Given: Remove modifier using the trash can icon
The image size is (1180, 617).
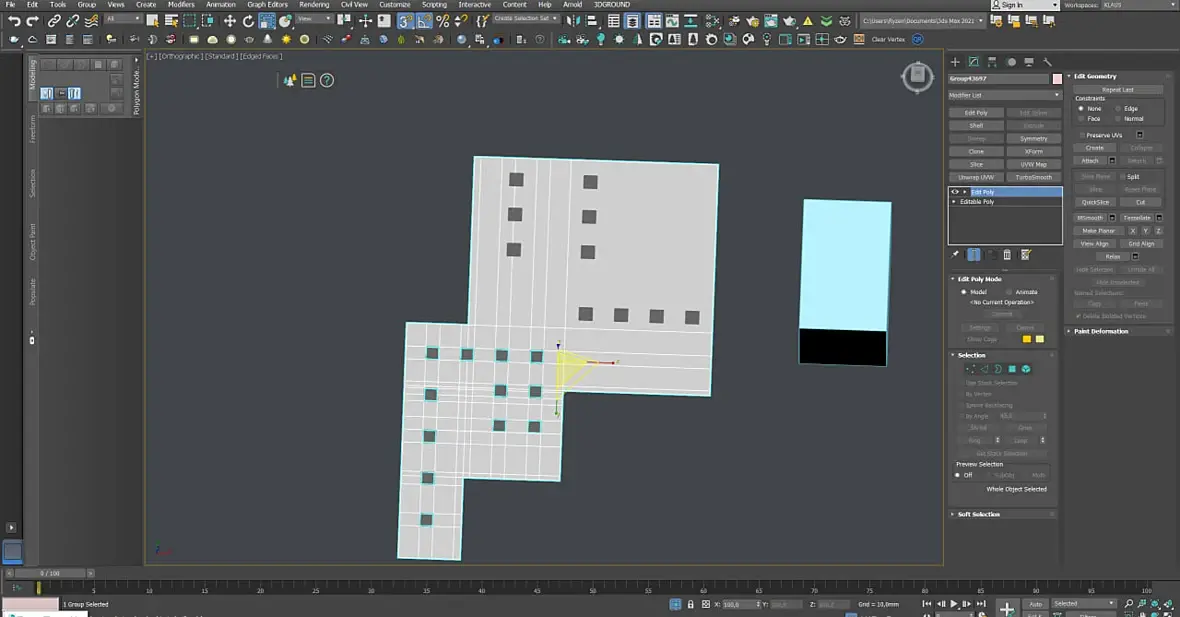Looking at the screenshot, I should (x=1007, y=255).
